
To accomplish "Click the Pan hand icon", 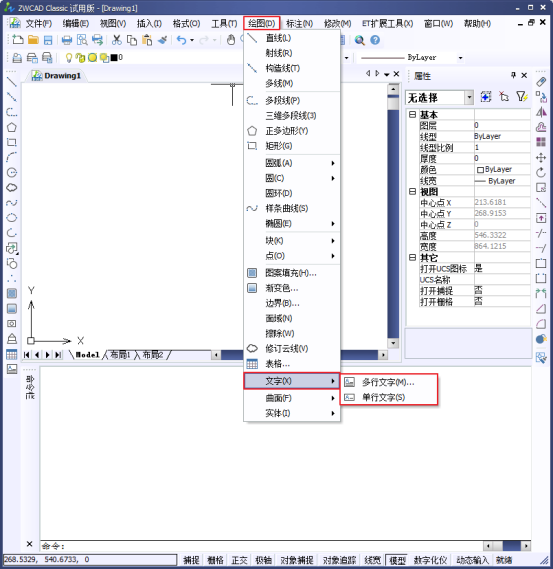I will click(x=231, y=40).
